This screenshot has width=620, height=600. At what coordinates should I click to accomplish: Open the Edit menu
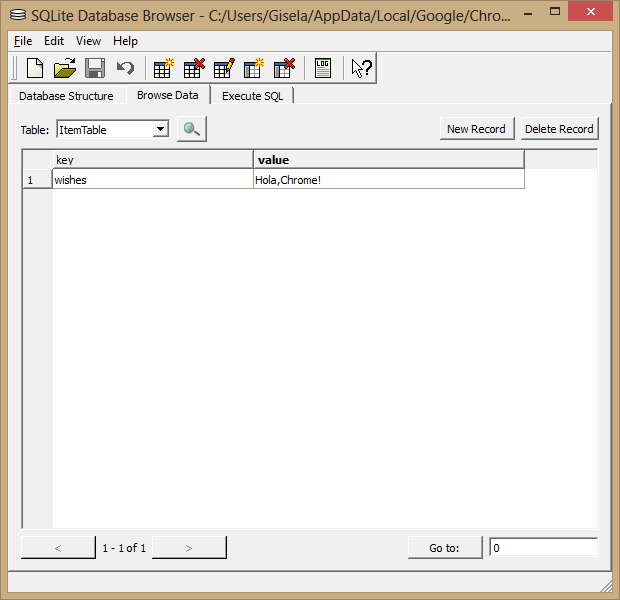54,41
